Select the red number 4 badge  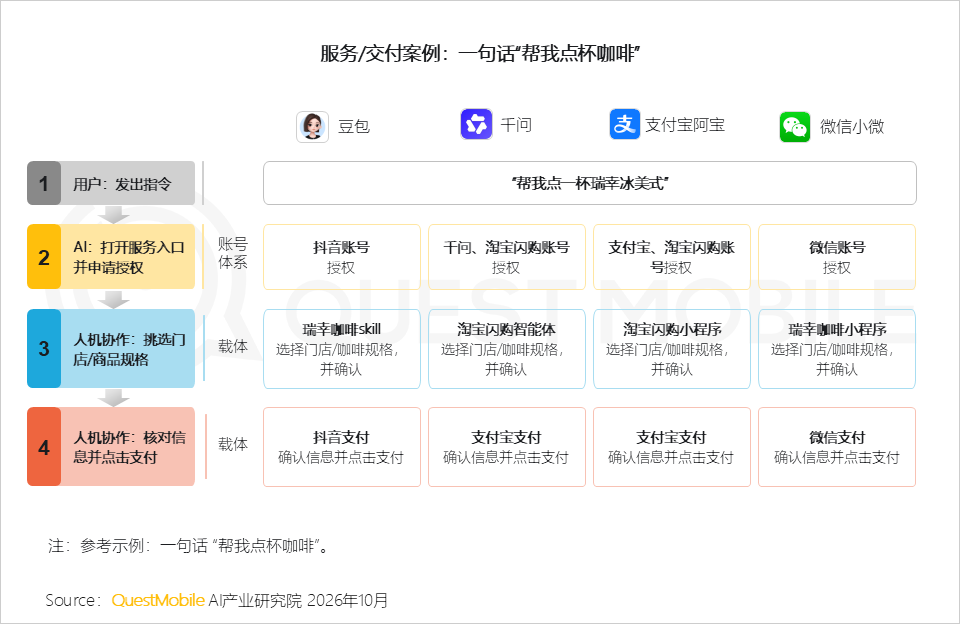pyautogui.click(x=44, y=446)
